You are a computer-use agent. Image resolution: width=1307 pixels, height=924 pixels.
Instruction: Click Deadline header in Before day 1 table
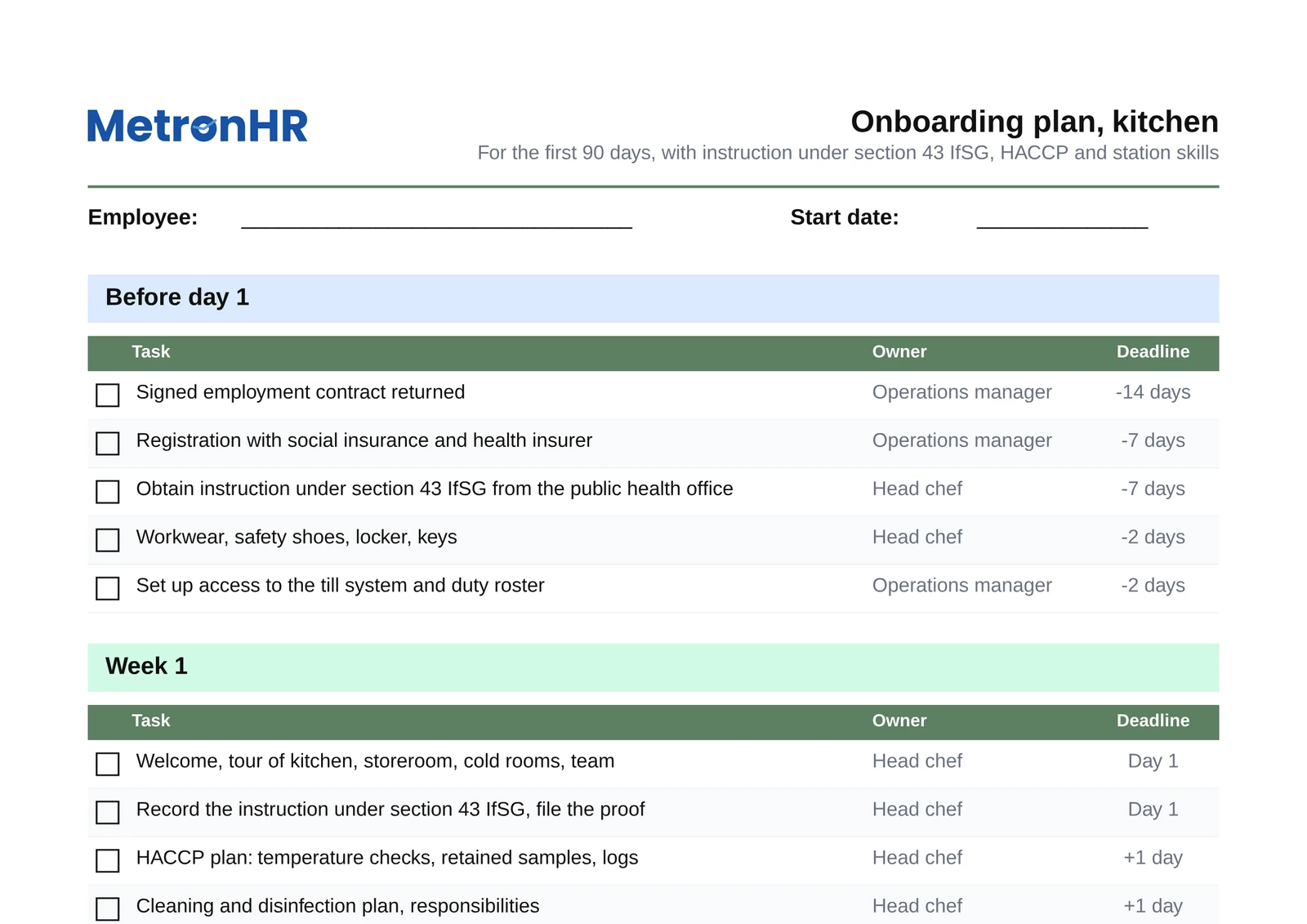pyautogui.click(x=1153, y=352)
